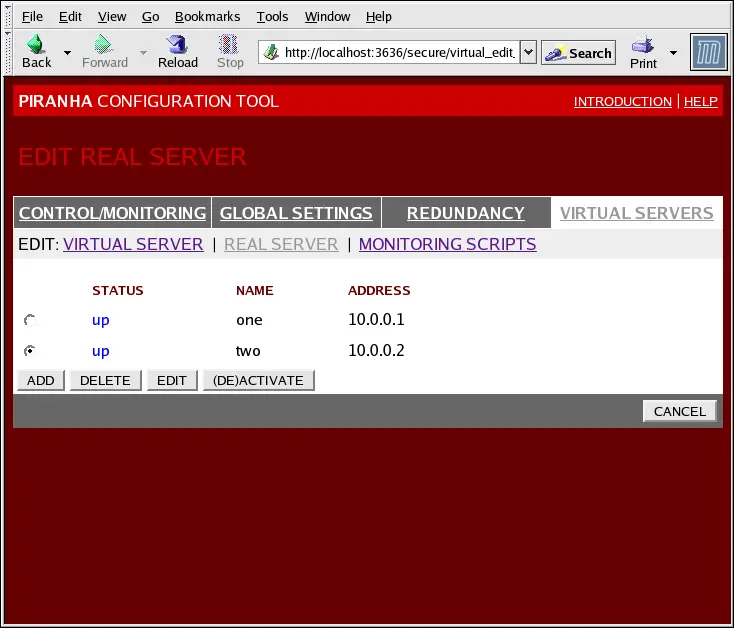Open the Back history dropdown arrow
Screen dimensions: 734x628
point(67,52)
